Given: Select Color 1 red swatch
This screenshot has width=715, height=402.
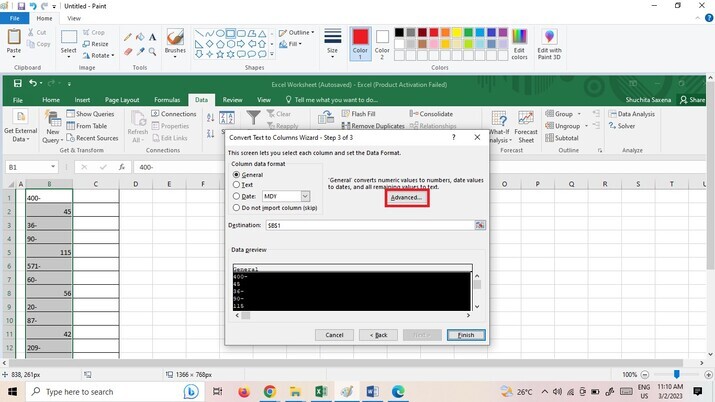Looking at the screenshot, I should pyautogui.click(x=360, y=44).
